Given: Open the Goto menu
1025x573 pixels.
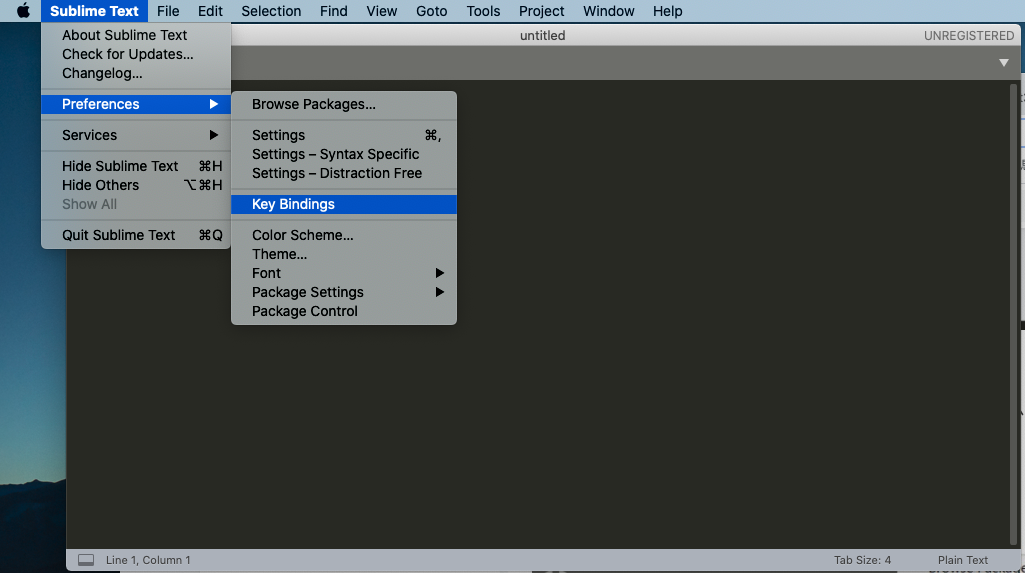Looking at the screenshot, I should [x=431, y=11].
